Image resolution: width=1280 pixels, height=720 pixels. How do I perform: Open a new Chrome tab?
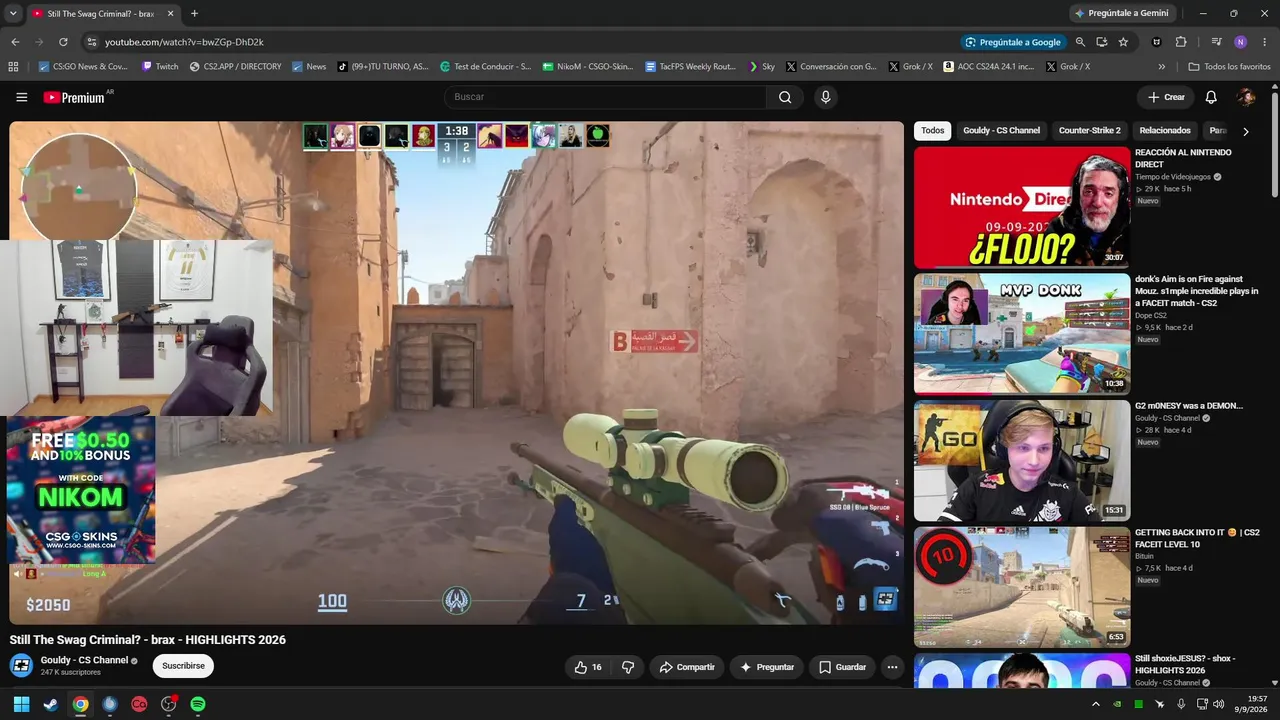194,13
